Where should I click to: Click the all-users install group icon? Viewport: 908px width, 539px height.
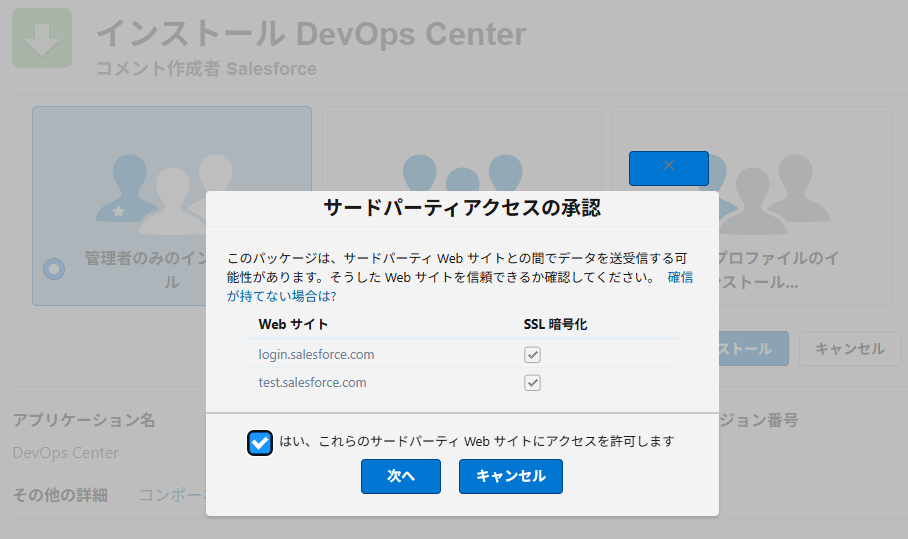tap(462, 173)
